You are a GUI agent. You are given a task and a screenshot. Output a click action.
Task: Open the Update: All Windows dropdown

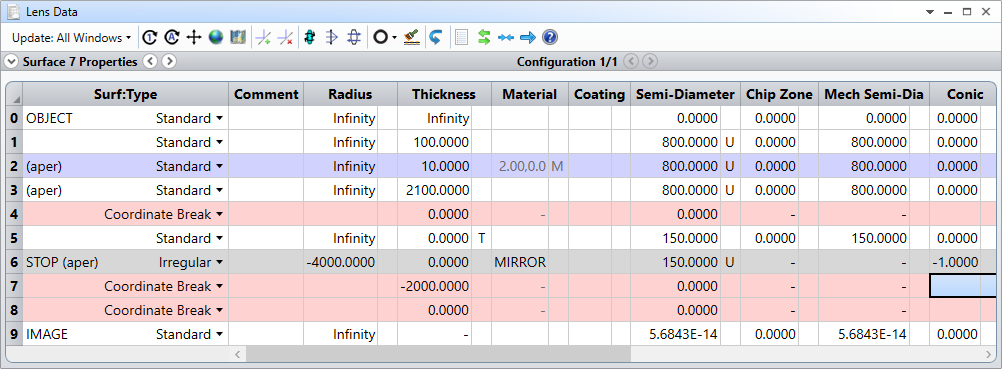point(71,38)
